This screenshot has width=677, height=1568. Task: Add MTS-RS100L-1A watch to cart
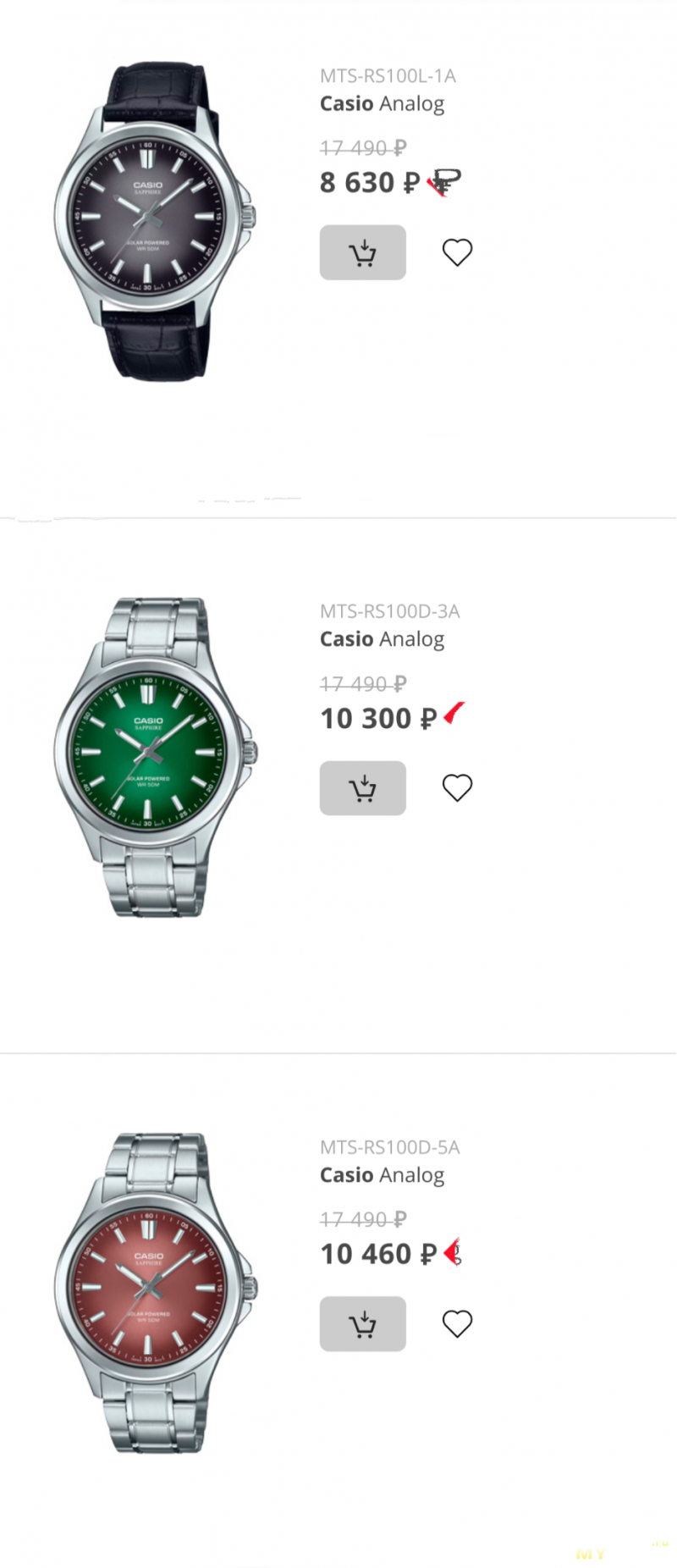pyautogui.click(x=362, y=252)
